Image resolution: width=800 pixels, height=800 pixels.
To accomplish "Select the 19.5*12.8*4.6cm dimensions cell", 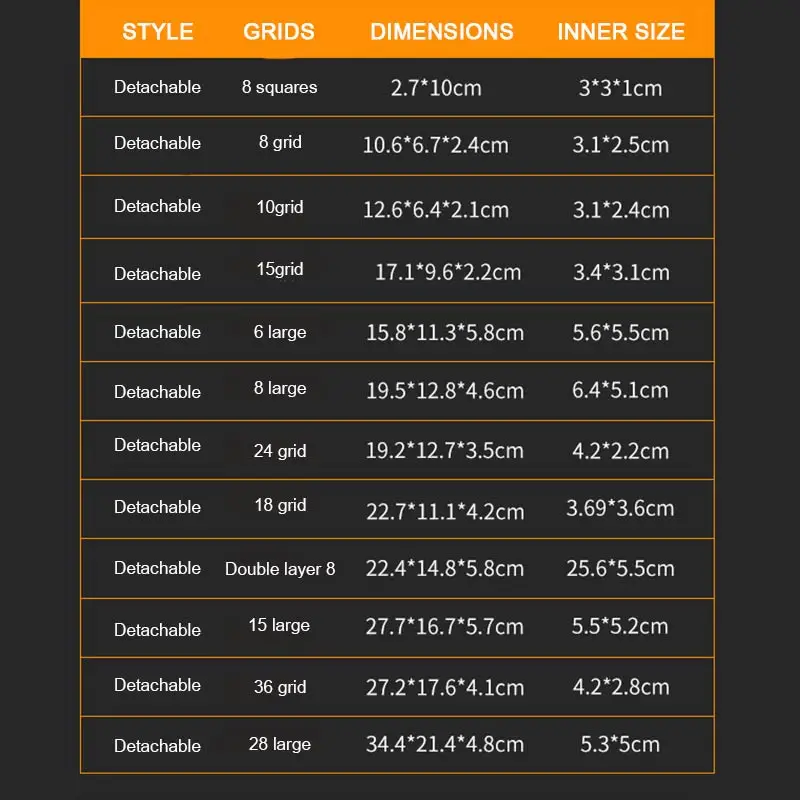I will point(445,391).
